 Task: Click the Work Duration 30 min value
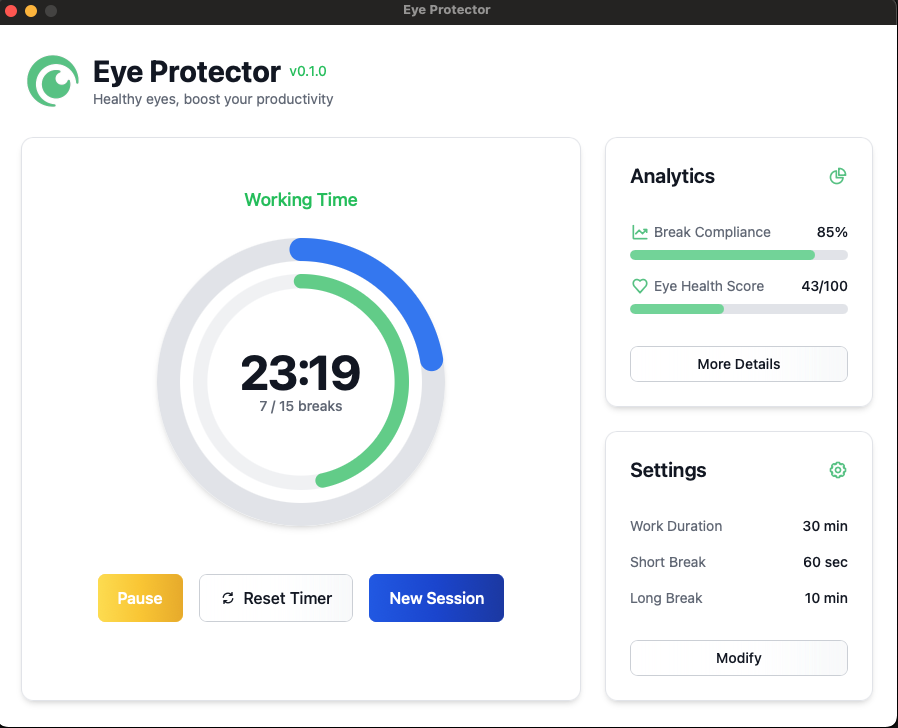[825, 526]
